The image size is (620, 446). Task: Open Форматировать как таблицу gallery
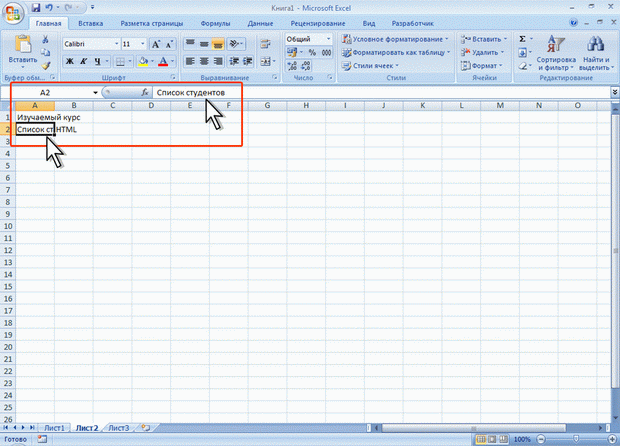[x=396, y=52]
